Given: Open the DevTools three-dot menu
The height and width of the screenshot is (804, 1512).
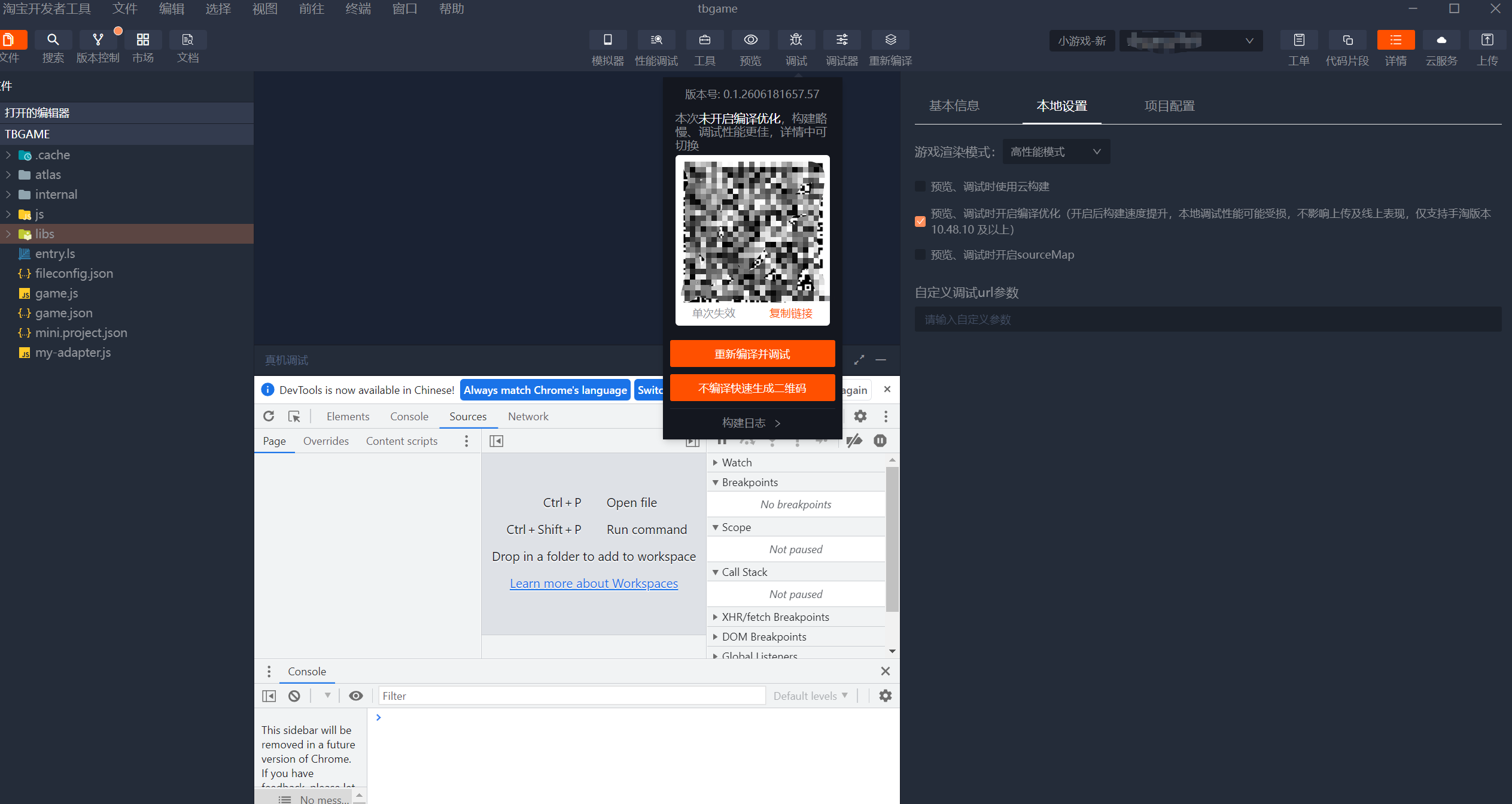Looking at the screenshot, I should point(886,416).
